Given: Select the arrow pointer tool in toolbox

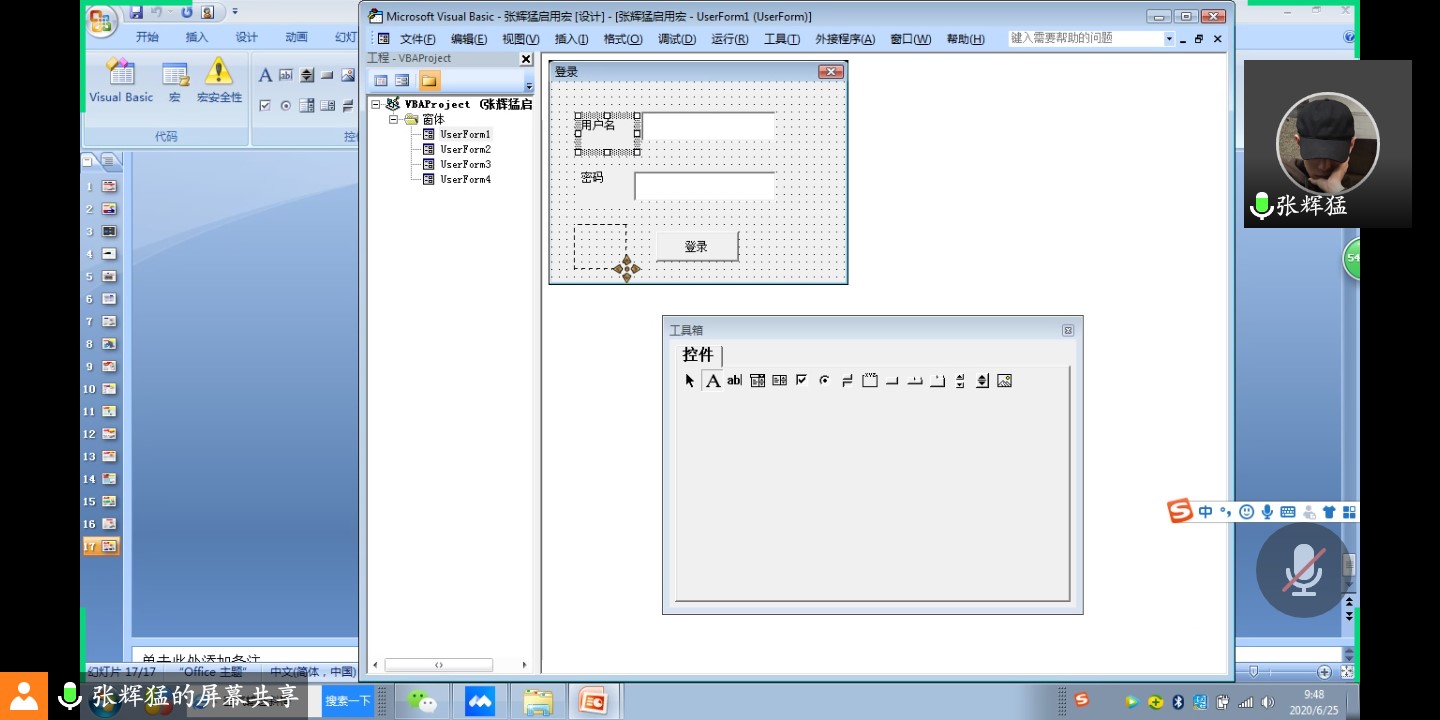Looking at the screenshot, I should point(690,381).
